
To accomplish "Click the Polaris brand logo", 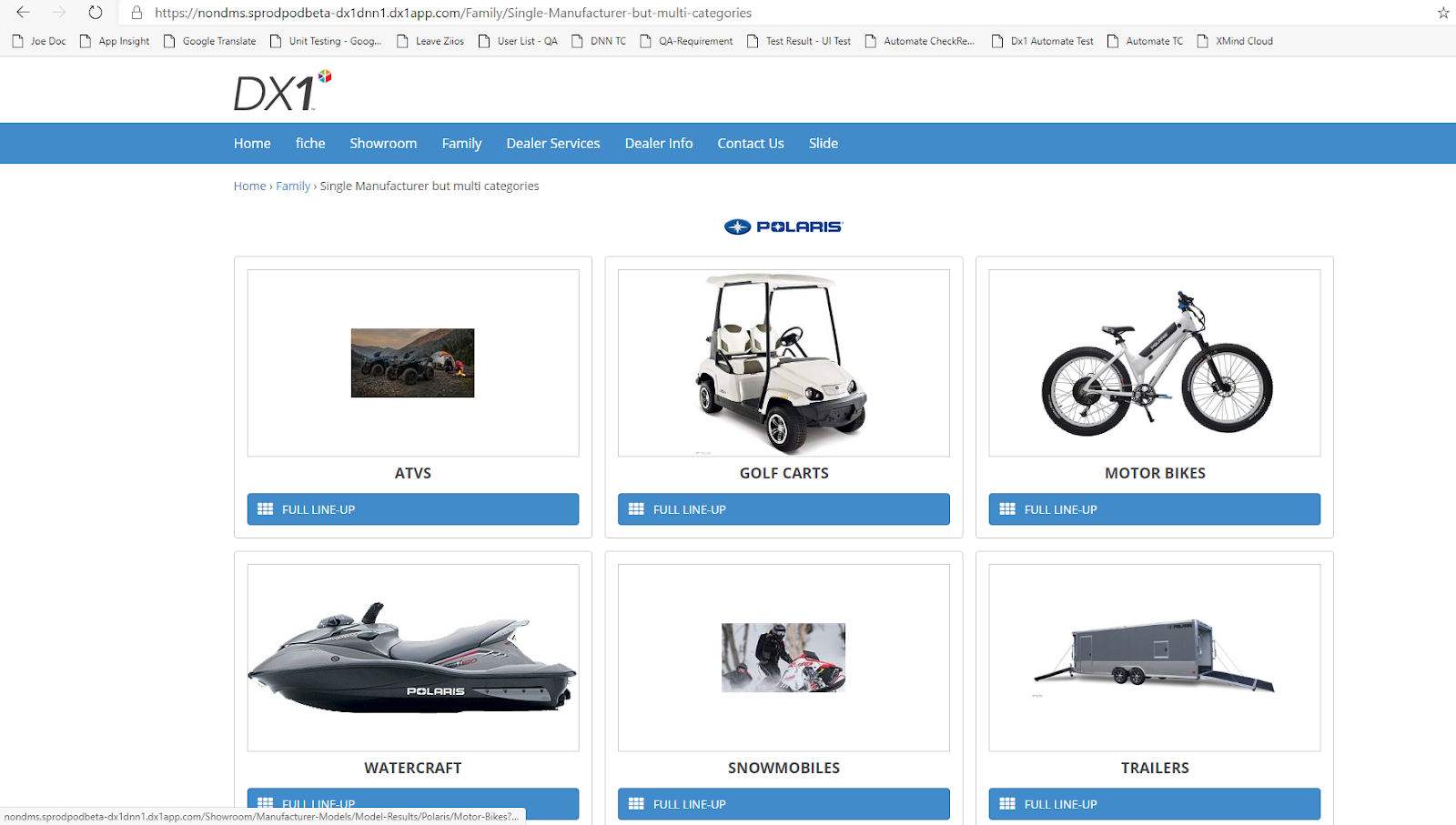I will point(784,226).
